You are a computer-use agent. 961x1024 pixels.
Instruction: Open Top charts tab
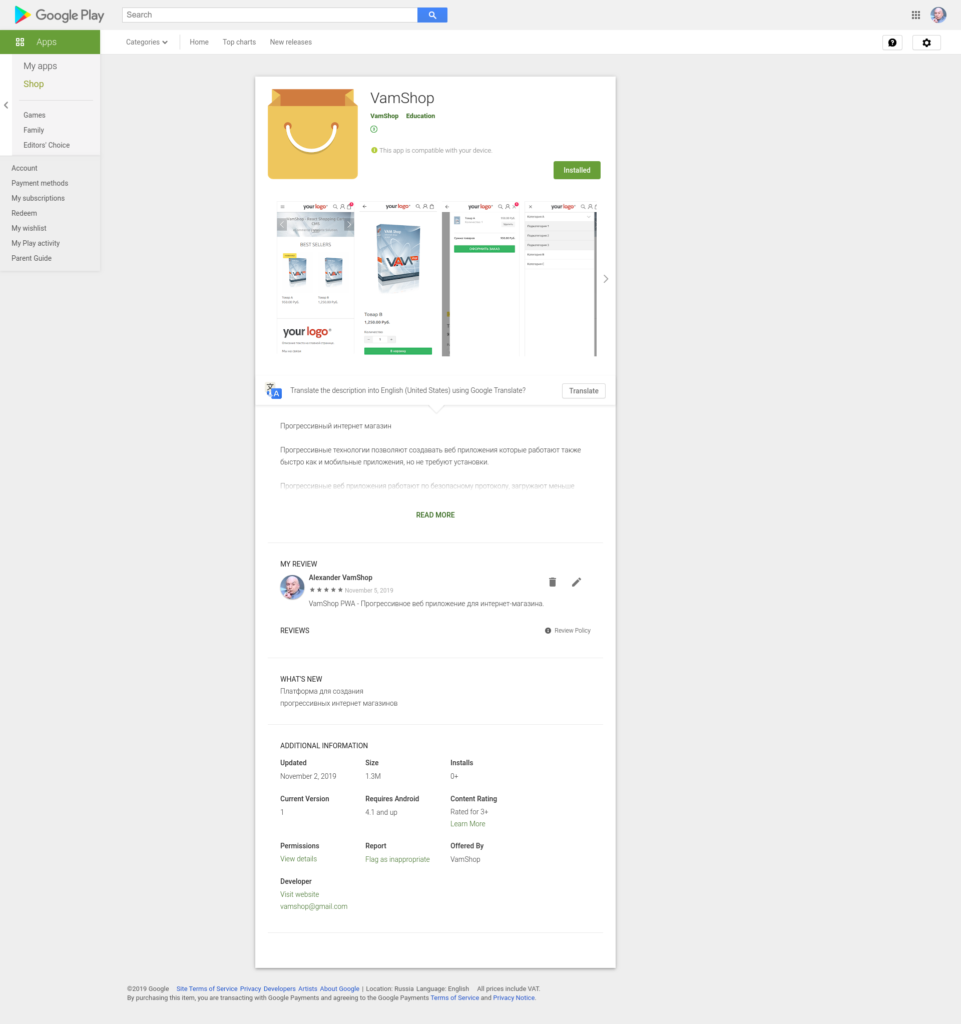point(239,42)
